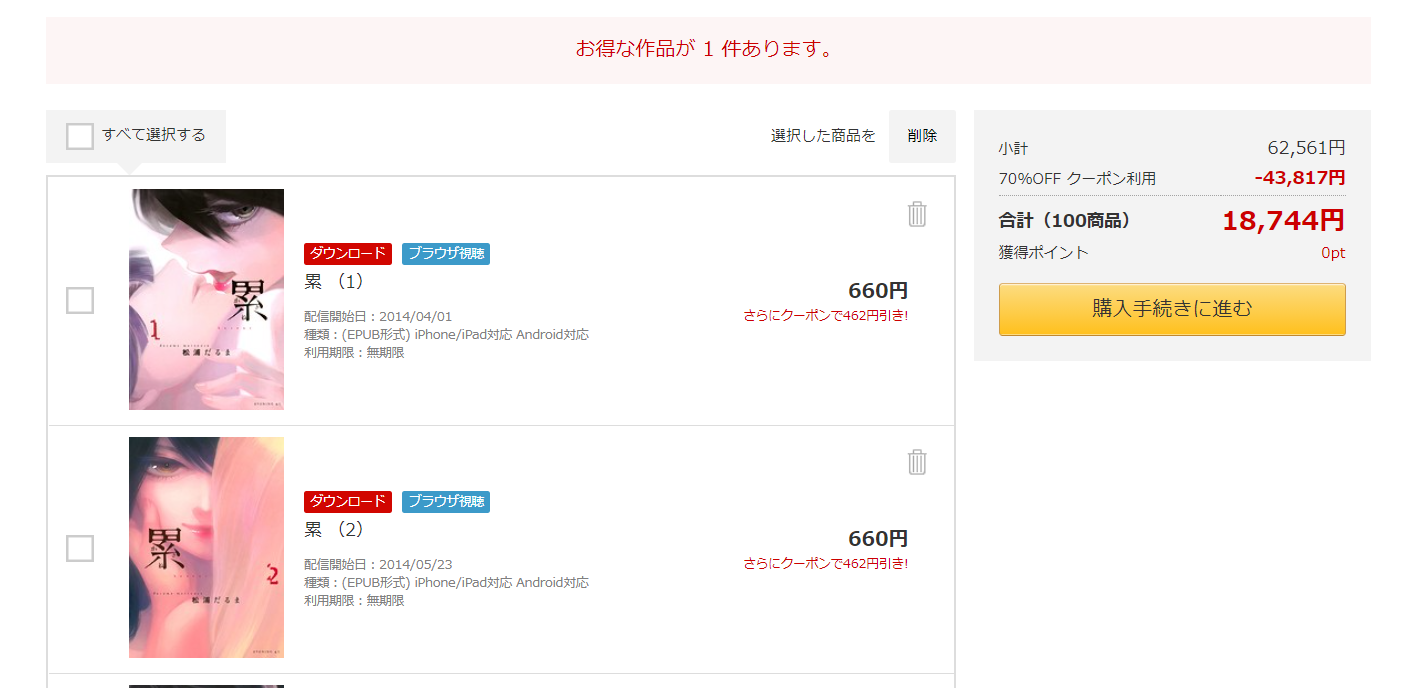Select the checkbox for 累 (1)
Image resolution: width=1413 pixels, height=688 pixels.
tap(80, 300)
